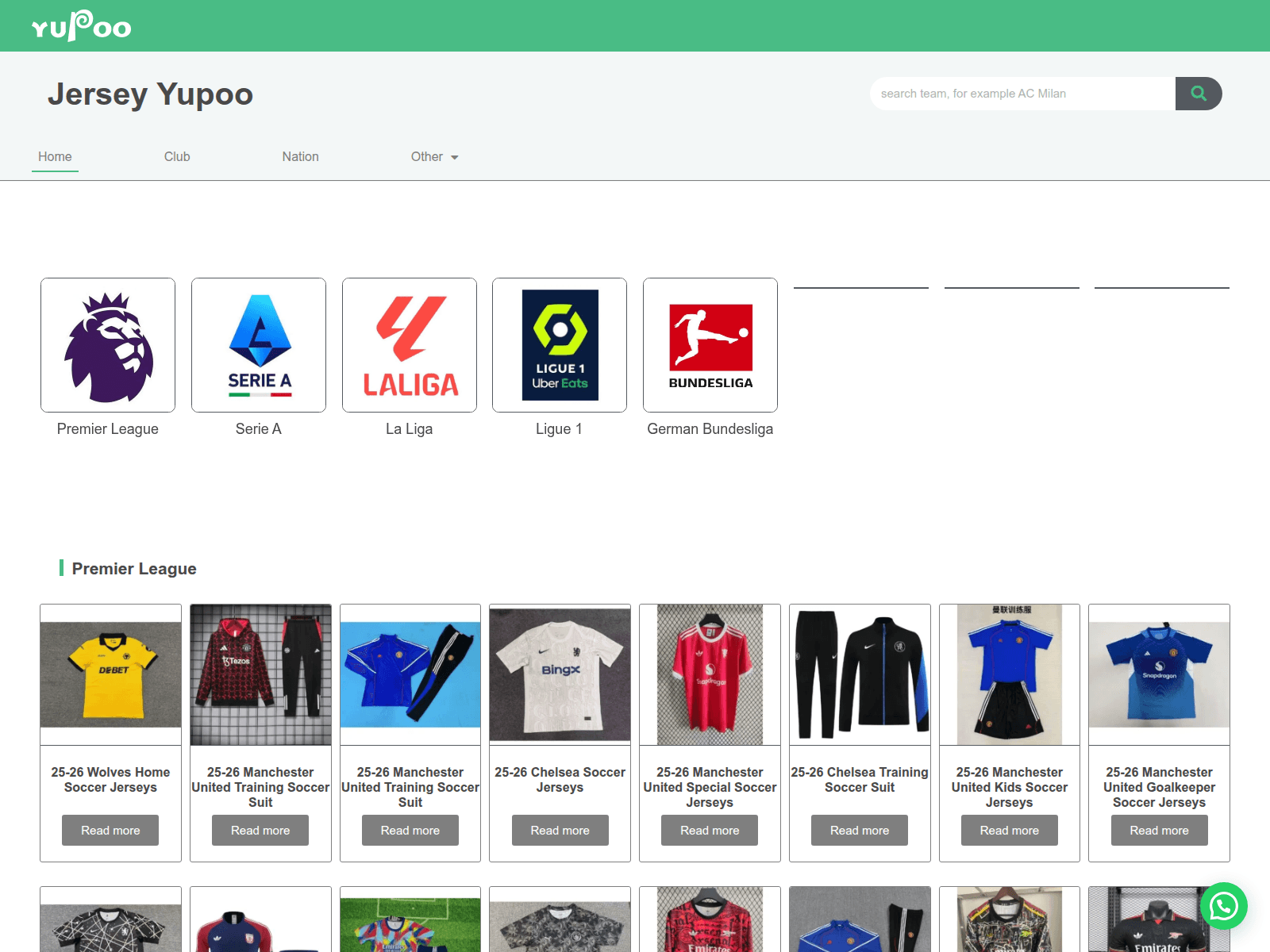This screenshot has height=952, width=1270.
Task: Click Read more under United Goalkeeper Jerseys
Action: click(1160, 830)
